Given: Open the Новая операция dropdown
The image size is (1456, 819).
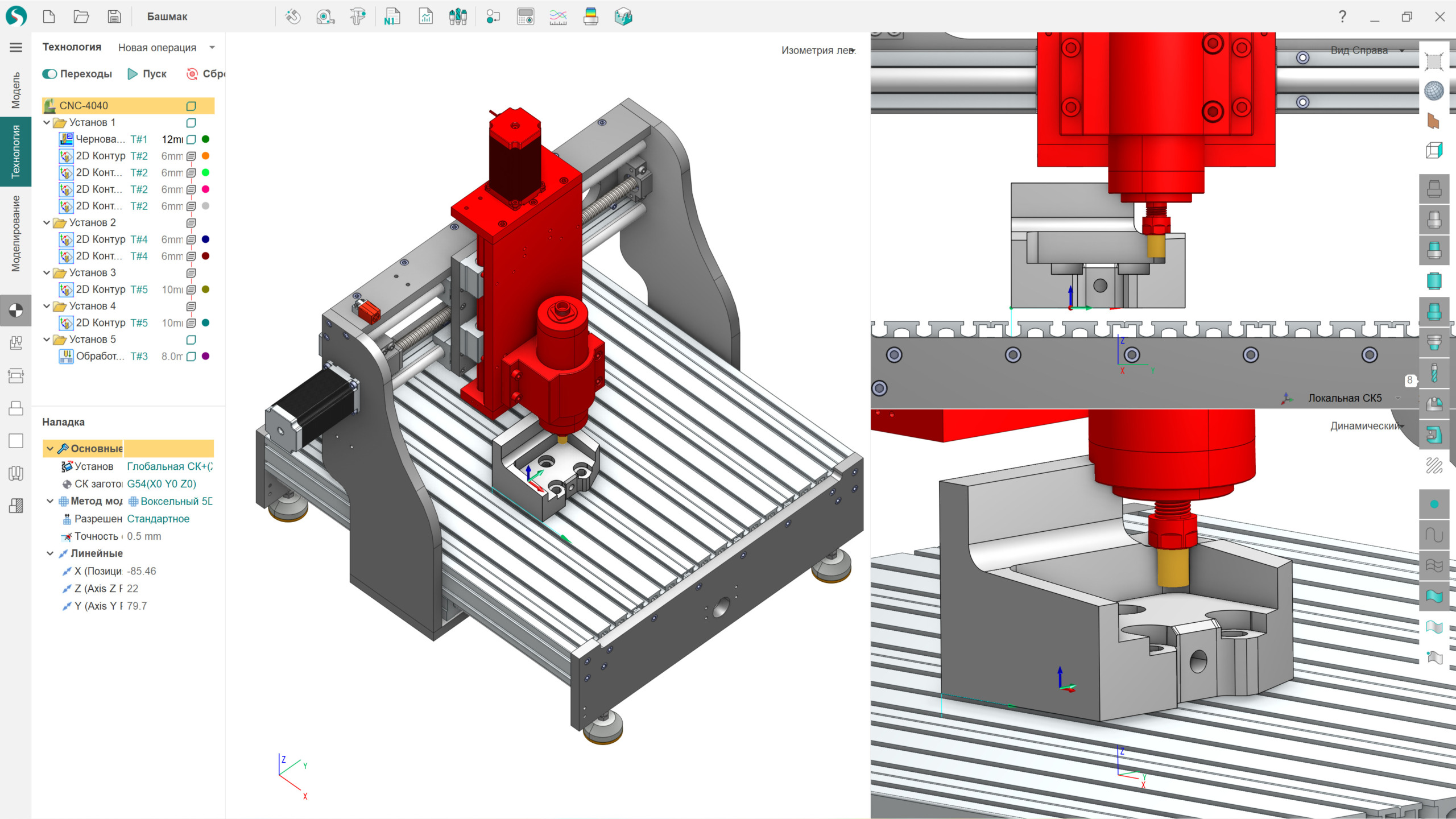Looking at the screenshot, I should 212,47.
